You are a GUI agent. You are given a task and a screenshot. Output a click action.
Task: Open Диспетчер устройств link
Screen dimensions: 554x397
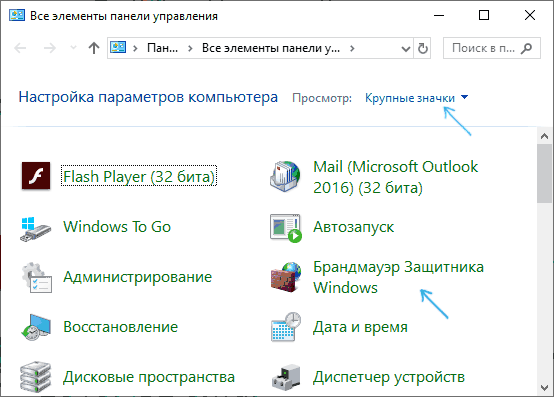(389, 377)
